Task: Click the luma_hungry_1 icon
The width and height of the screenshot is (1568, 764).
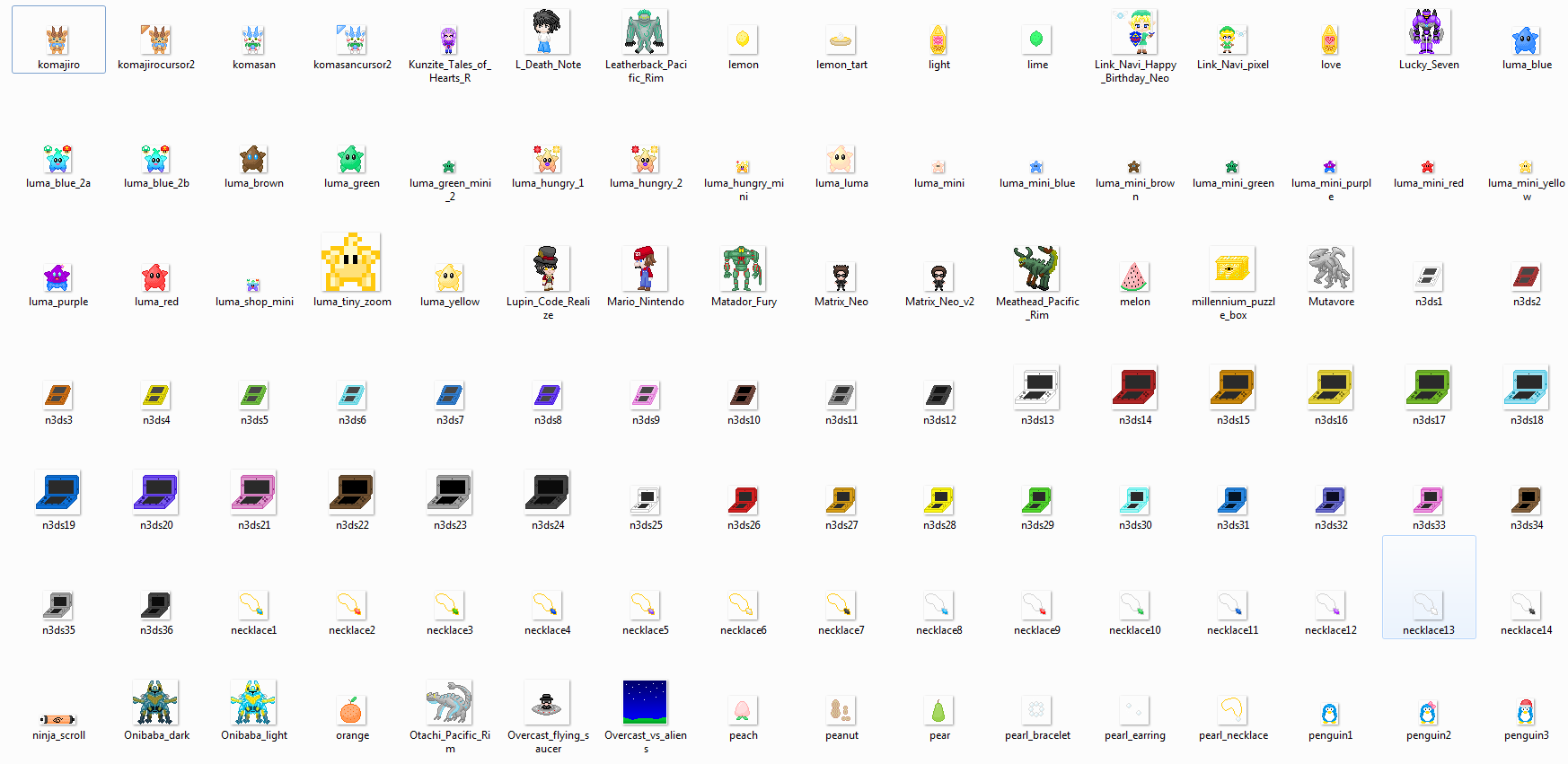Action: pyautogui.click(x=547, y=159)
